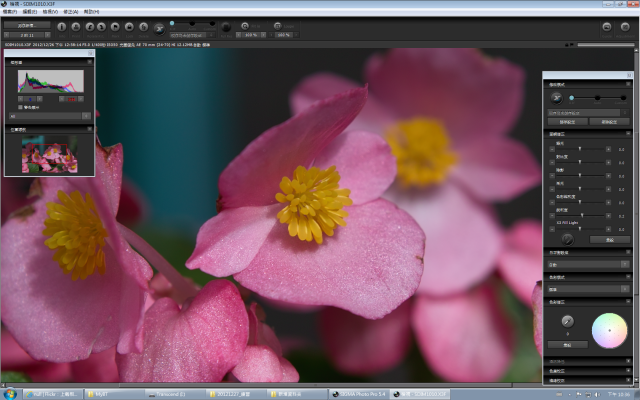
Task: Open the 日光 white balance dropdown
Action: click(586, 264)
